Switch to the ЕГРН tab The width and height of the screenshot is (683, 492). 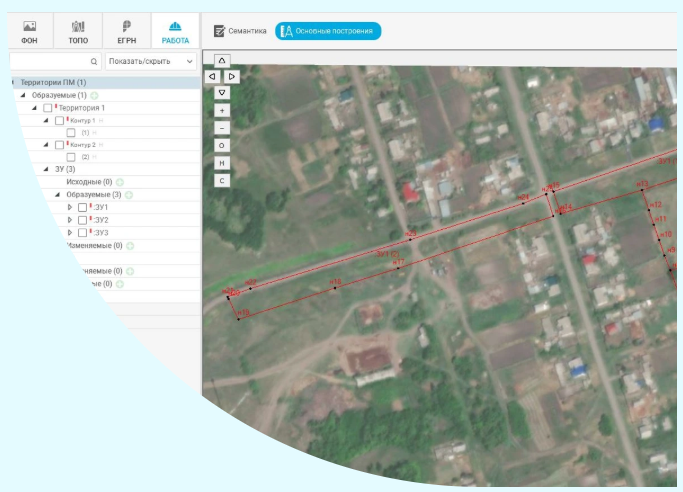126,32
